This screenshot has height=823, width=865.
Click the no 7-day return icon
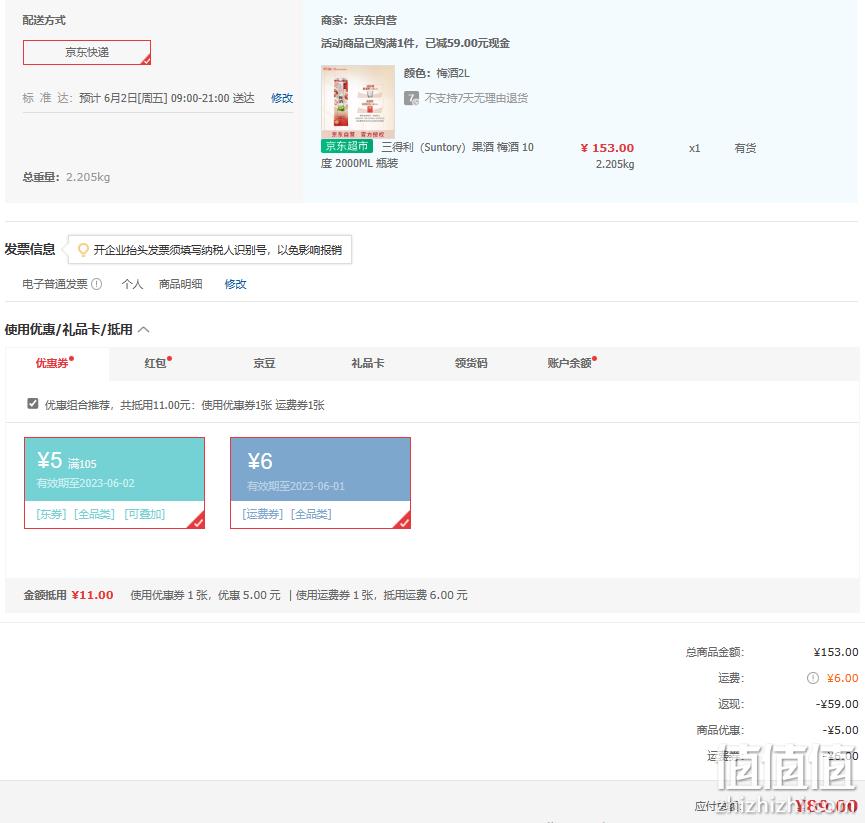[411, 98]
